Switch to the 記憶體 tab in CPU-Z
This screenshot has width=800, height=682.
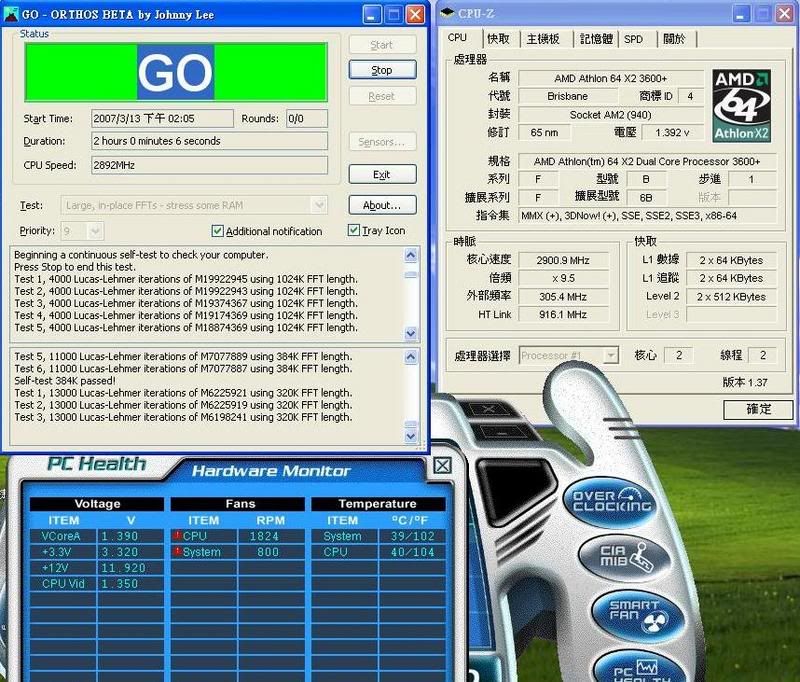[596, 39]
